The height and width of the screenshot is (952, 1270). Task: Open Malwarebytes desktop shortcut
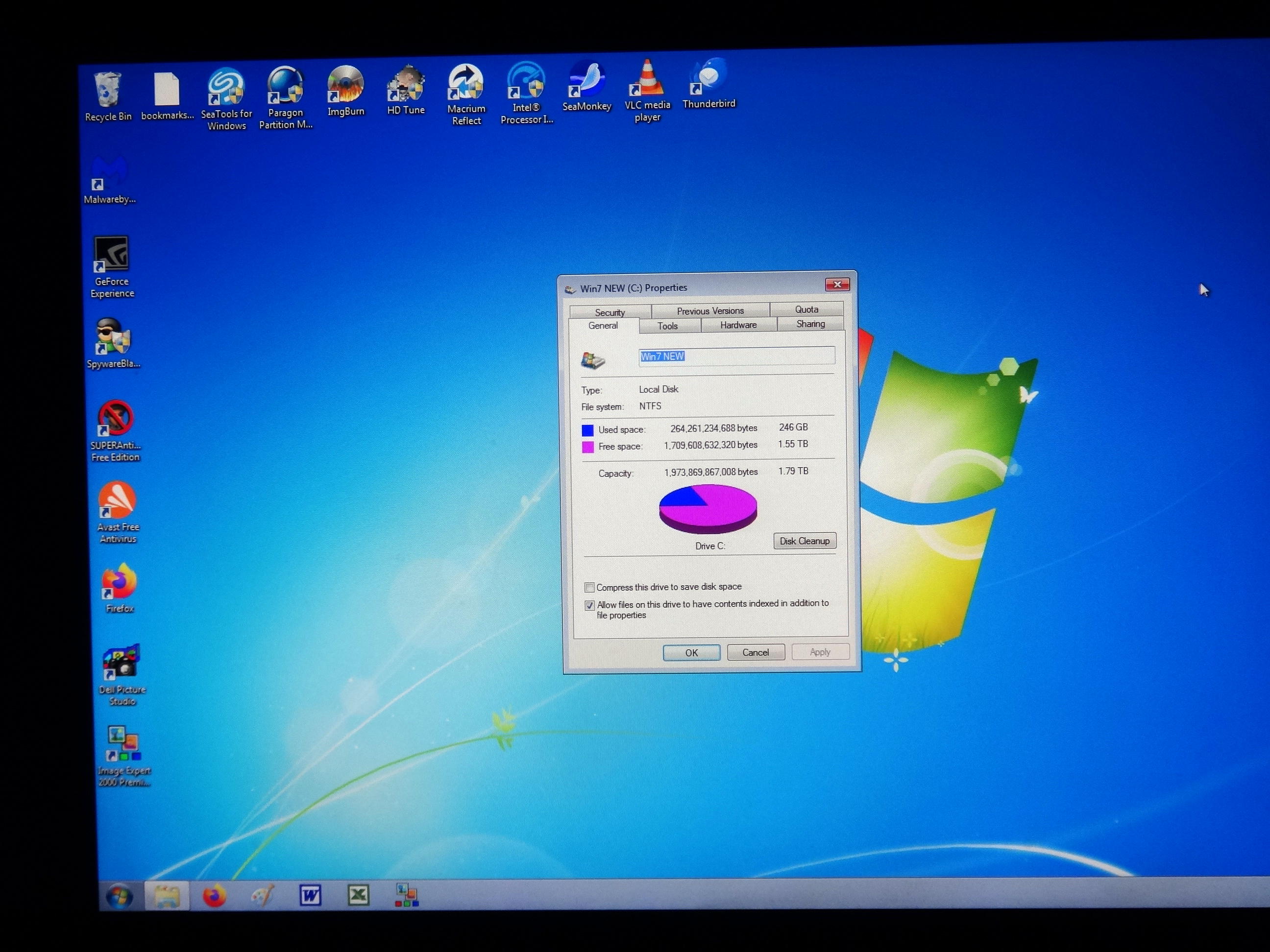(109, 180)
